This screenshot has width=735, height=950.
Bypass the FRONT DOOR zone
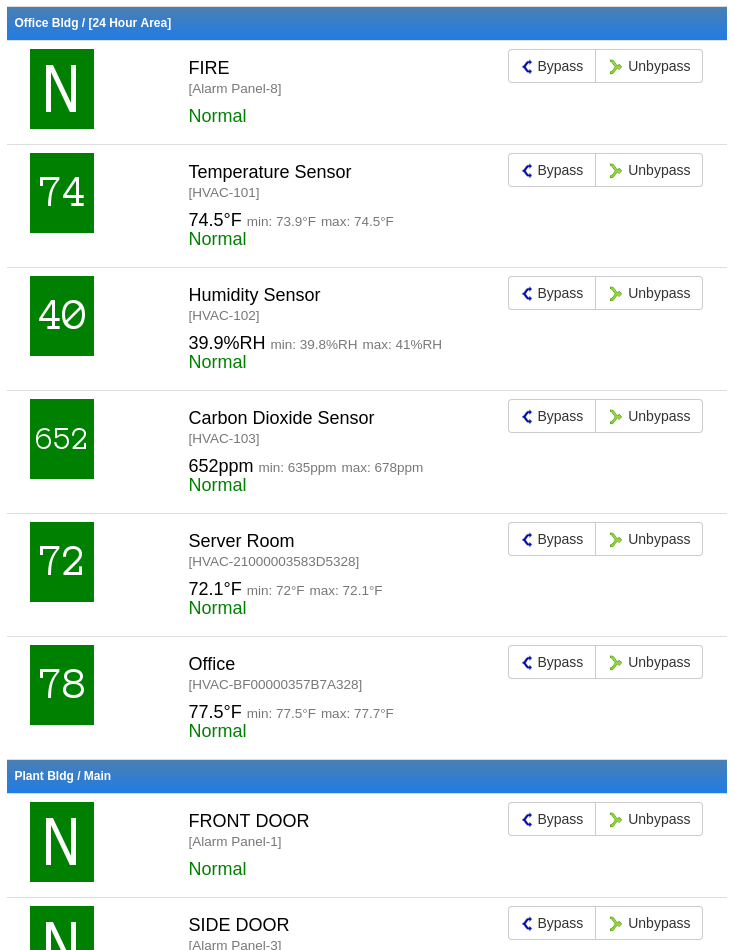point(552,819)
